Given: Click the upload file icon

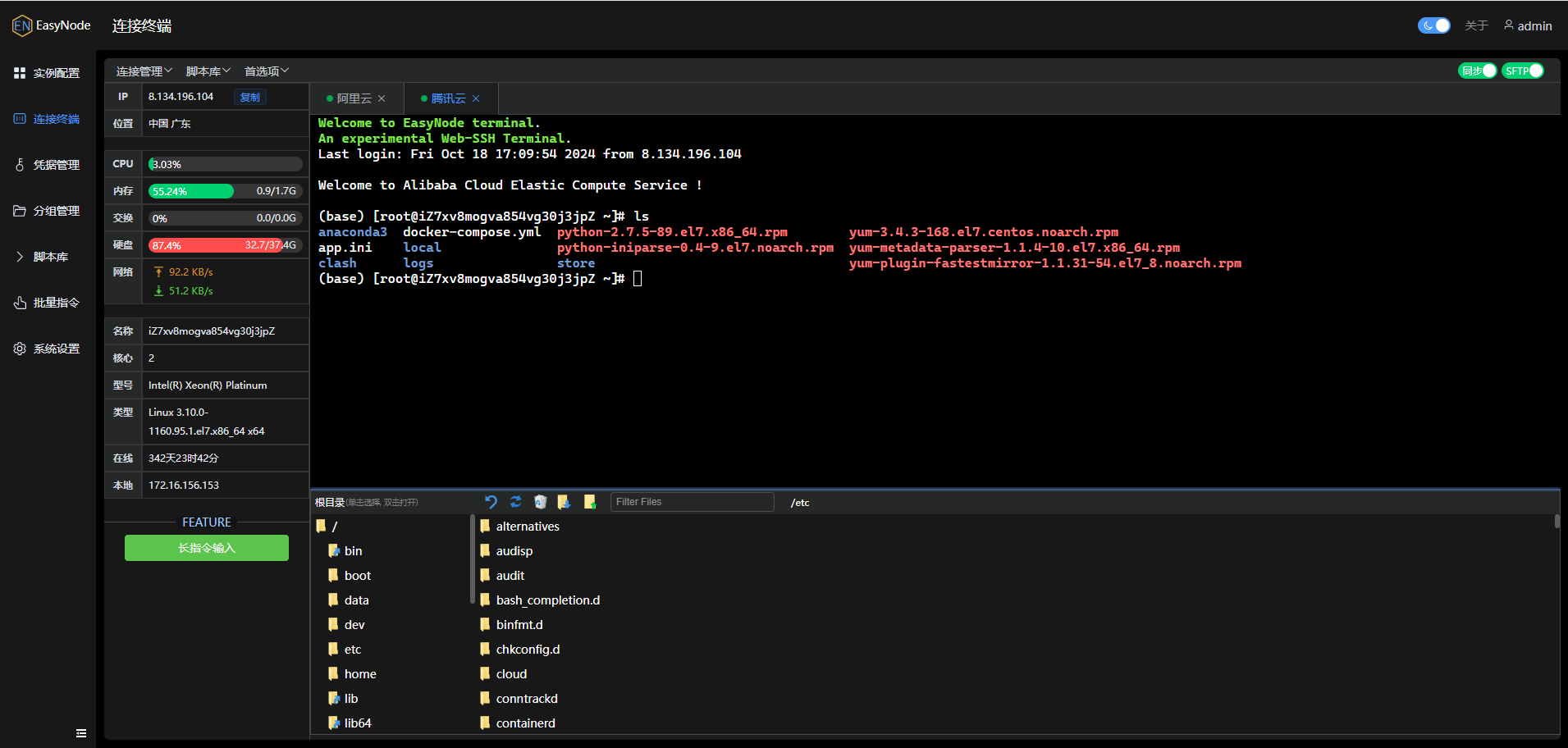Looking at the screenshot, I should (589, 502).
